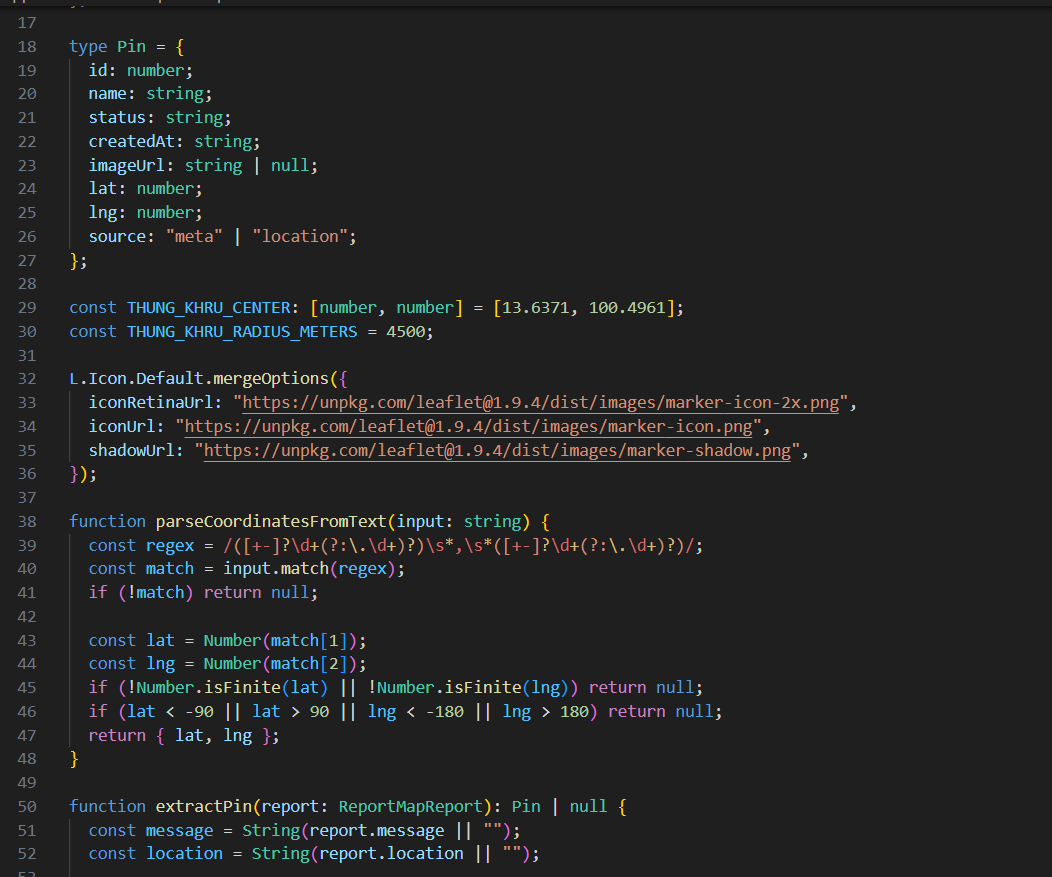Viewport: 1052px width, 877px height.
Task: Click the "location" string literal on line 26
Action: (x=300, y=237)
